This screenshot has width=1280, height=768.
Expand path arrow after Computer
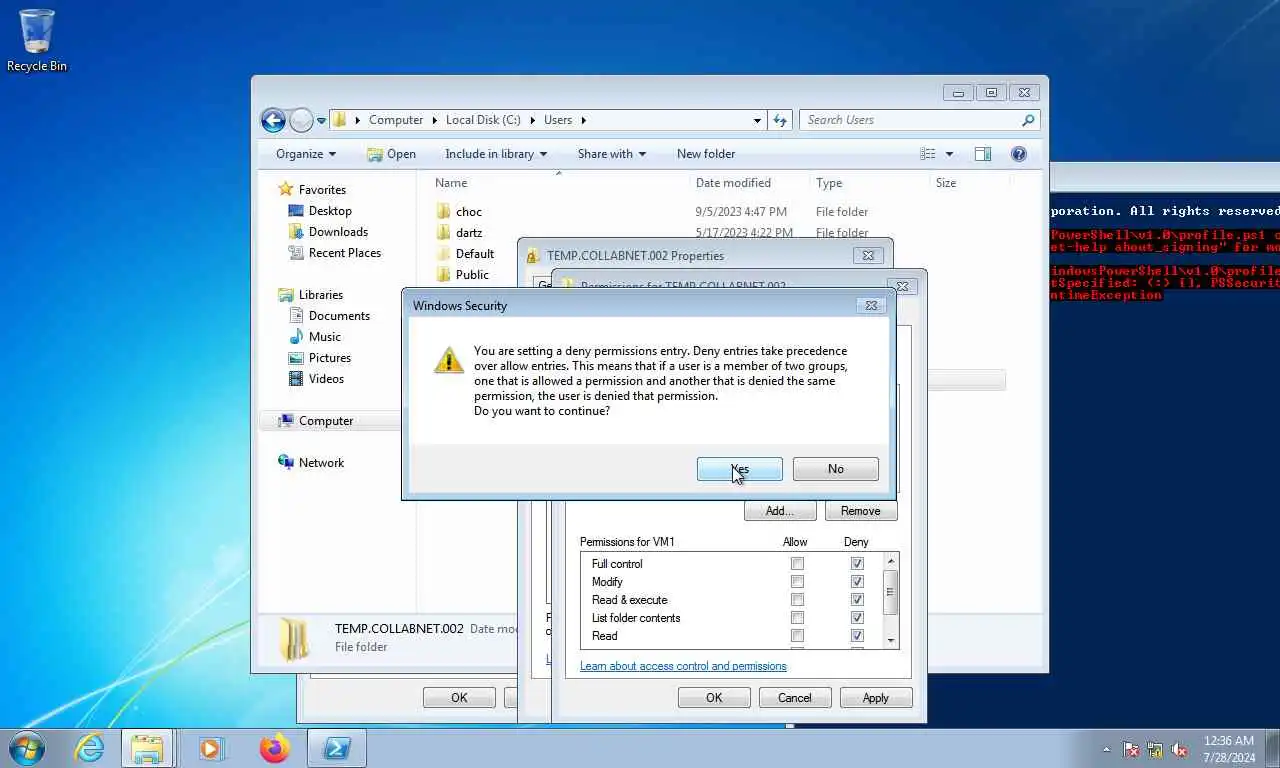pos(434,120)
